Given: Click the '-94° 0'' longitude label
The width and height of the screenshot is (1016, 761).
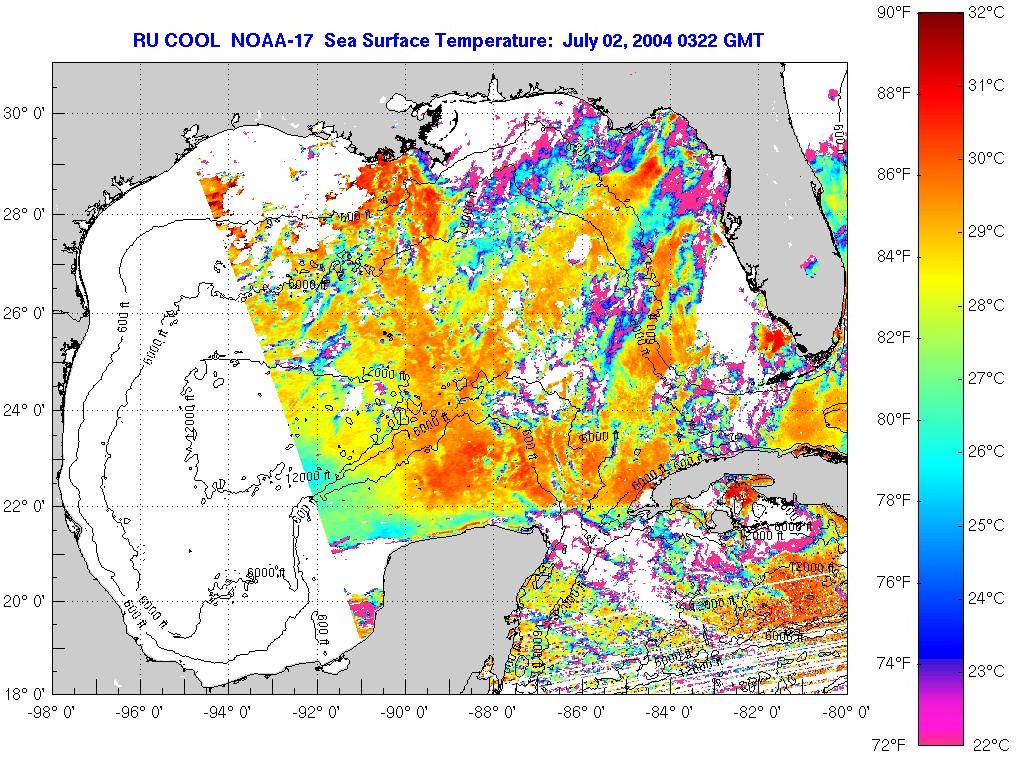Looking at the screenshot, I should [x=229, y=713].
